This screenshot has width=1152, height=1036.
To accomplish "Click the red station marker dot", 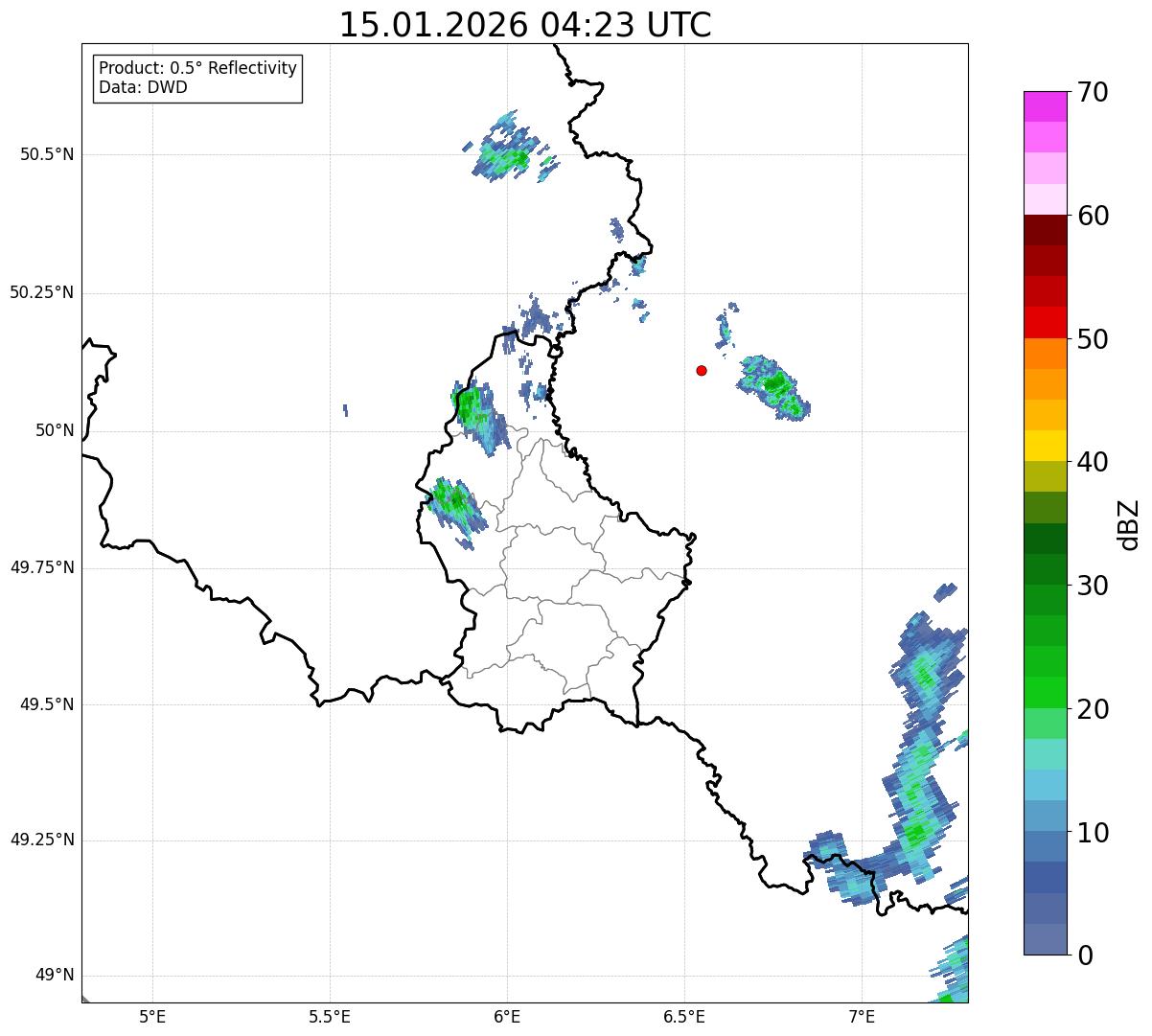I will click(x=702, y=370).
